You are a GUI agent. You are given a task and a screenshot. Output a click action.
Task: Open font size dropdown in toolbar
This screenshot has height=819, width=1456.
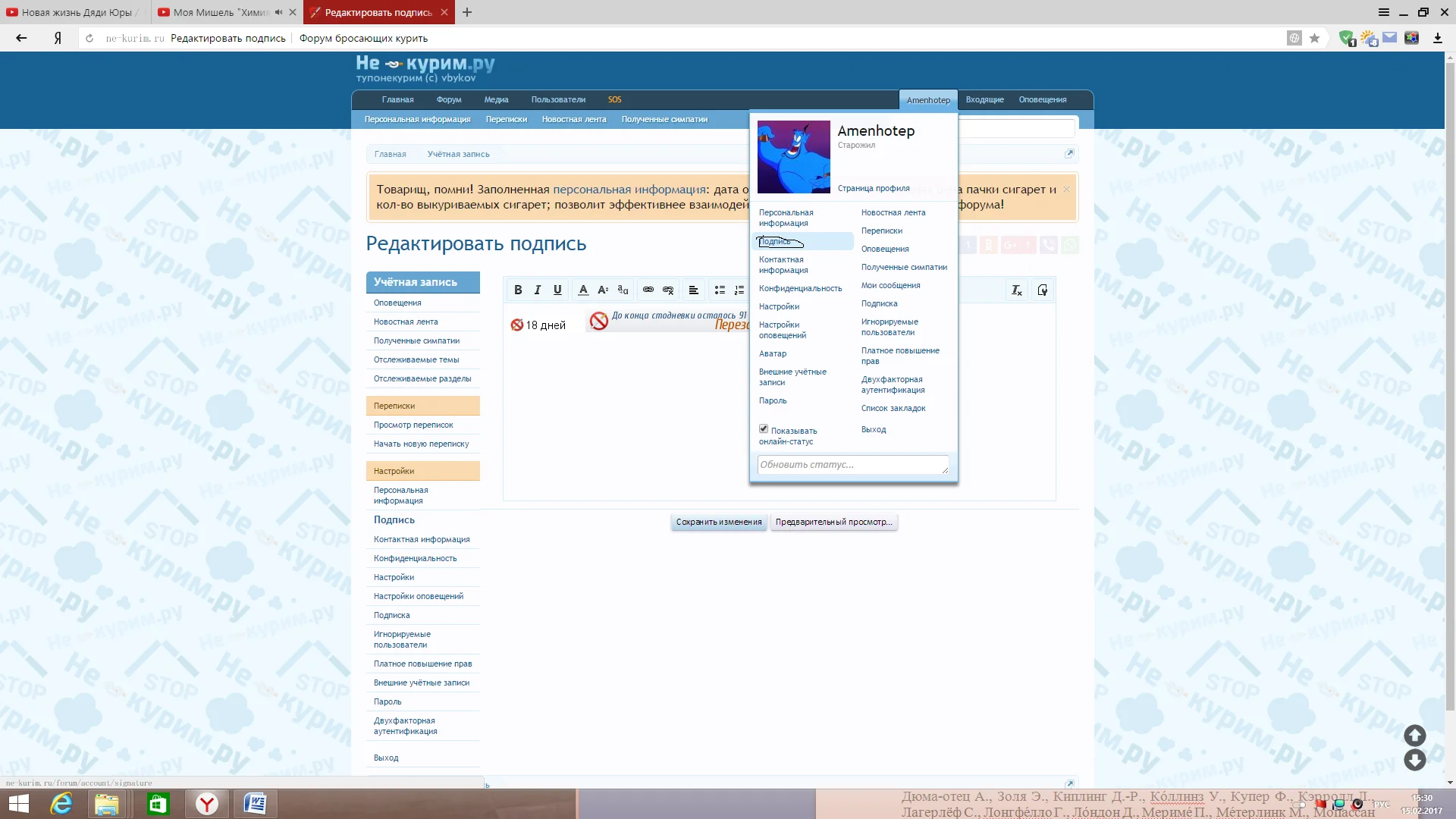[603, 290]
